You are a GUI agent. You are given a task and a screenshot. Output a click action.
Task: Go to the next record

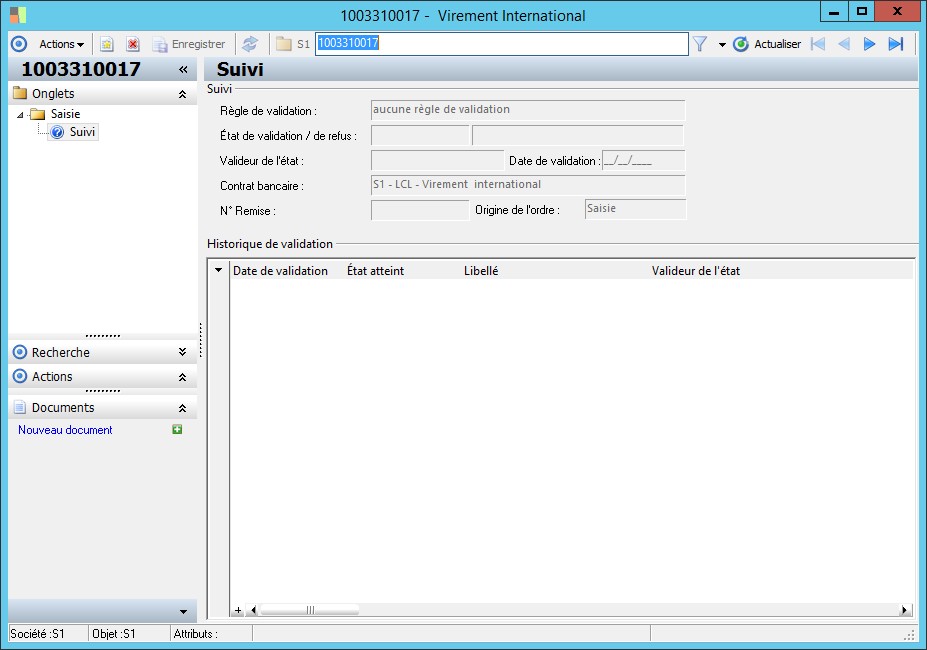pos(870,44)
